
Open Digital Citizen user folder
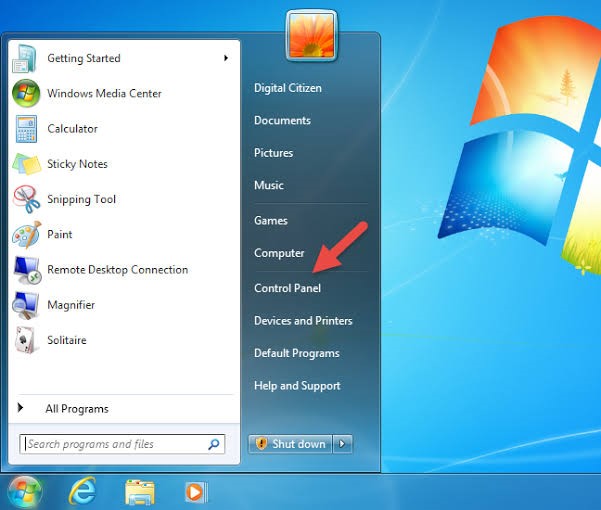[288, 88]
